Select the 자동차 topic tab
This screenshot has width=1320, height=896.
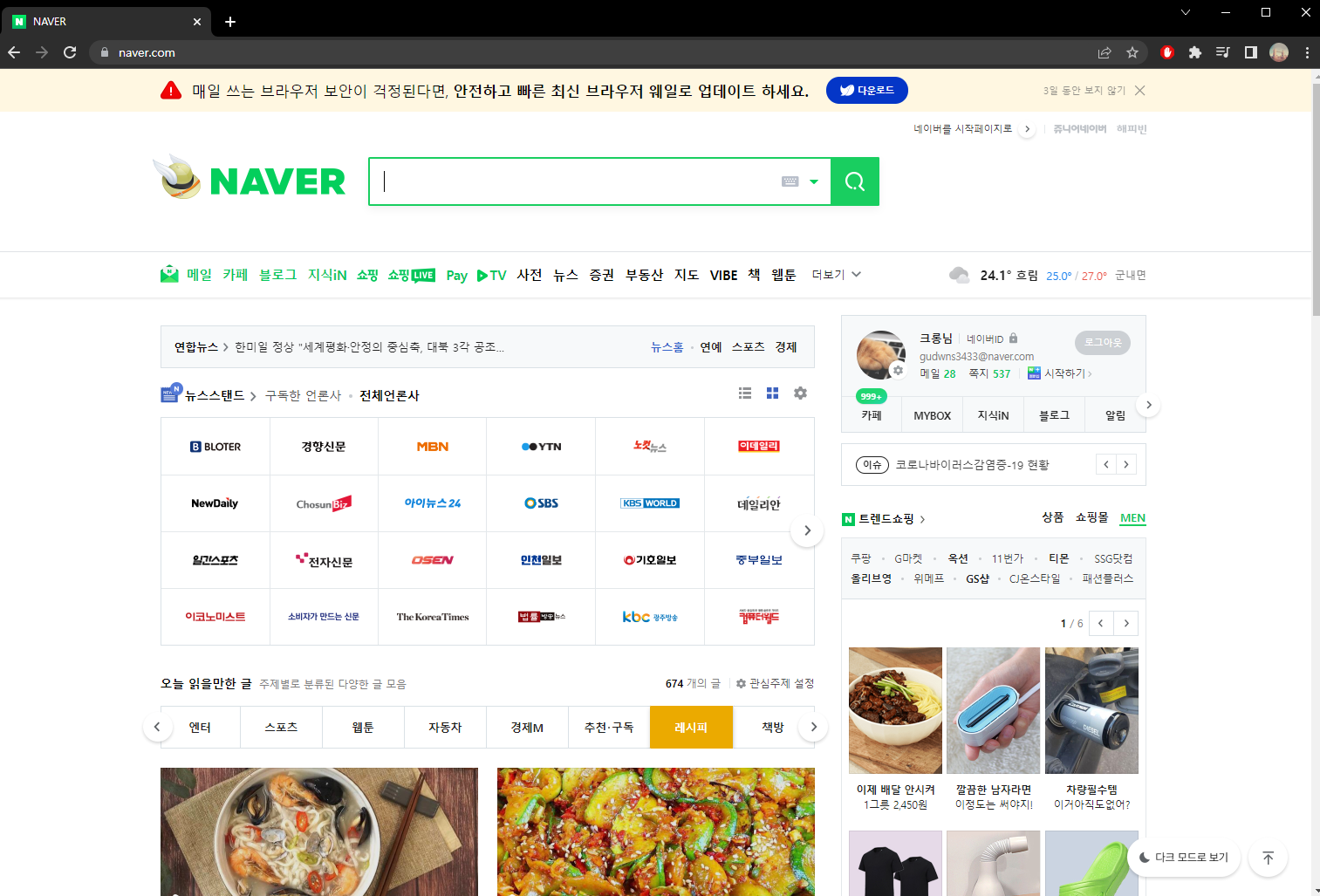pos(445,727)
